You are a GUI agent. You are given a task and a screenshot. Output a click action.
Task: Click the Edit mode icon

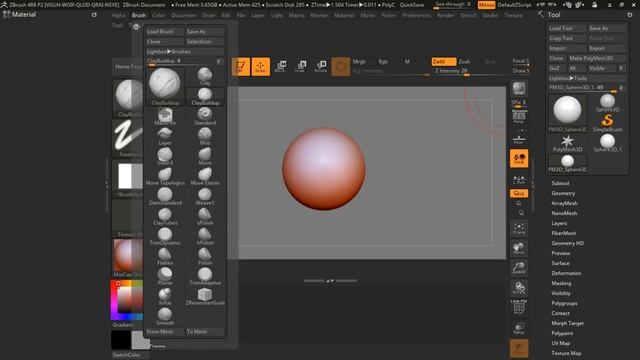(x=240, y=67)
